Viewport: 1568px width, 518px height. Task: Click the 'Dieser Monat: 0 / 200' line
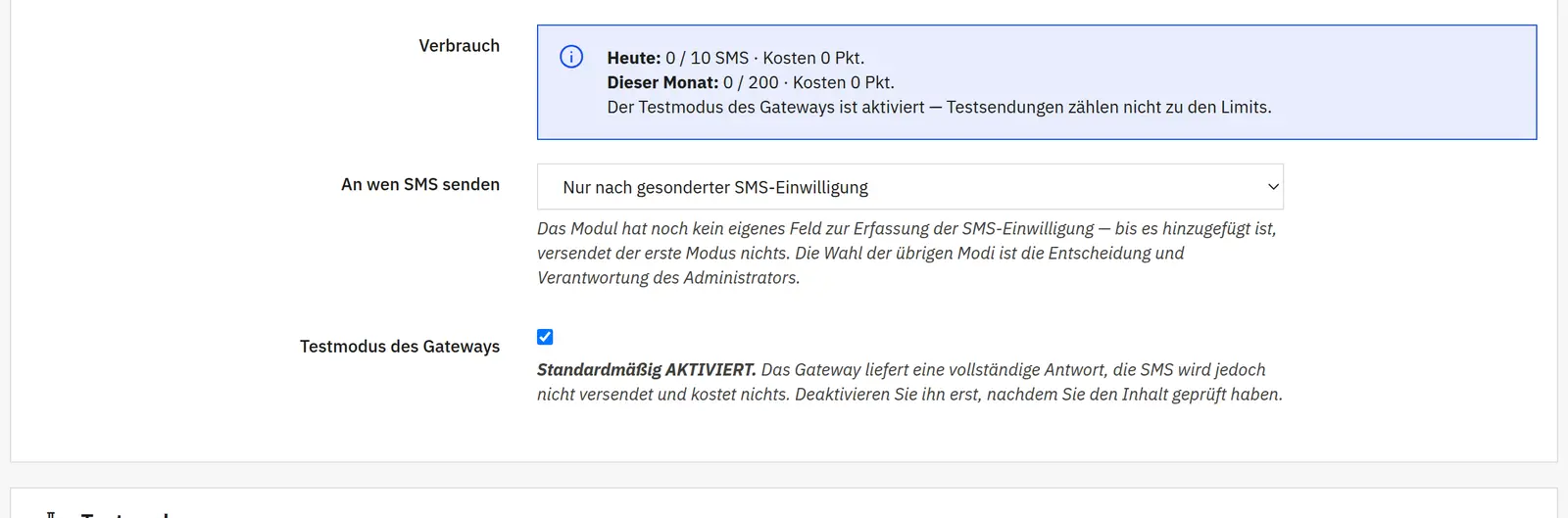click(x=751, y=82)
